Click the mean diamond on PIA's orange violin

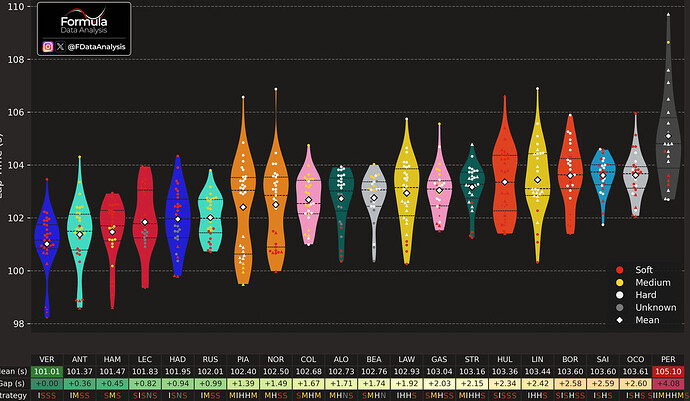(243, 207)
